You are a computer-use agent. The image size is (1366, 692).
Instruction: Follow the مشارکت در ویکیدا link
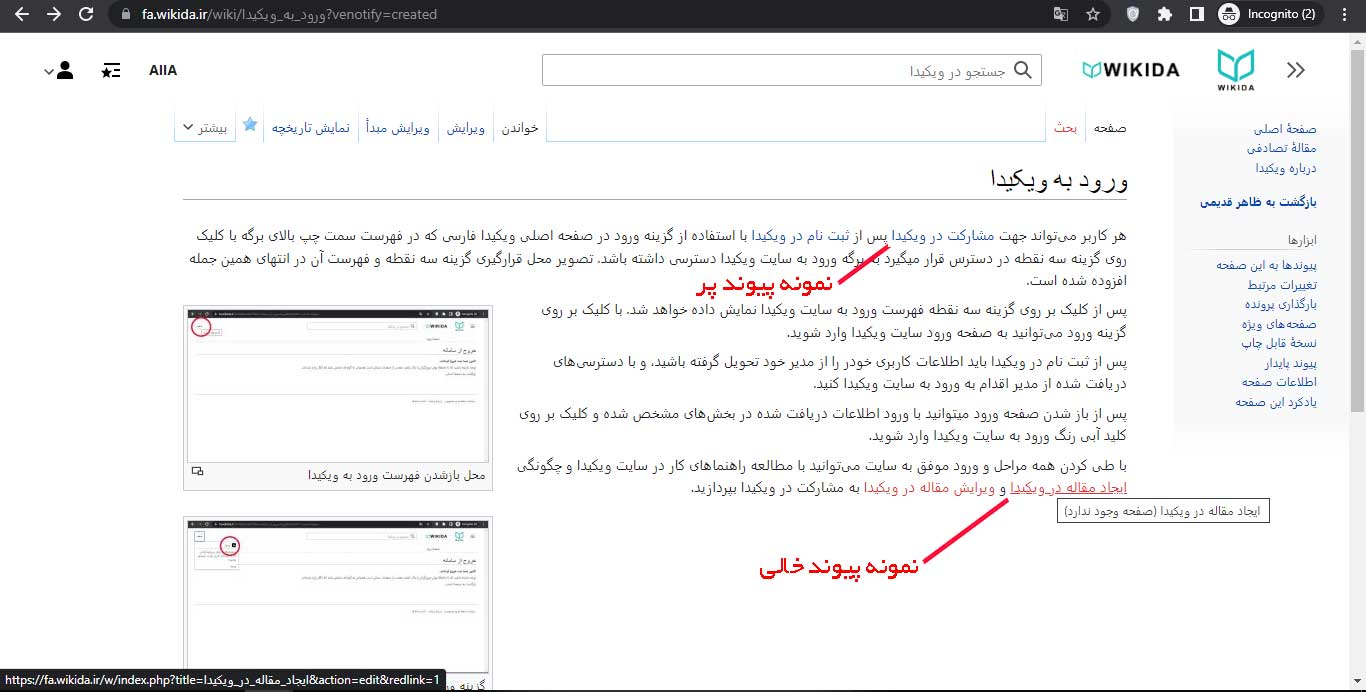945,236
